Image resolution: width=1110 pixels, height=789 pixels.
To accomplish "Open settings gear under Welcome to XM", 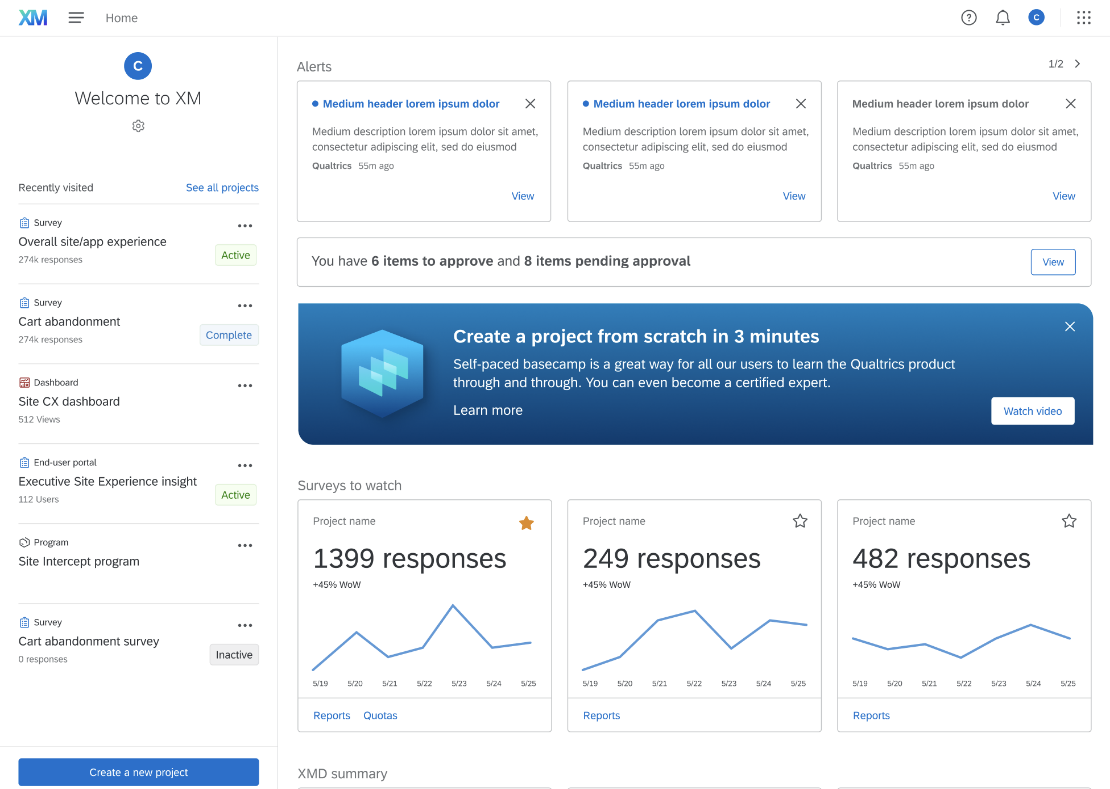I will [x=138, y=126].
